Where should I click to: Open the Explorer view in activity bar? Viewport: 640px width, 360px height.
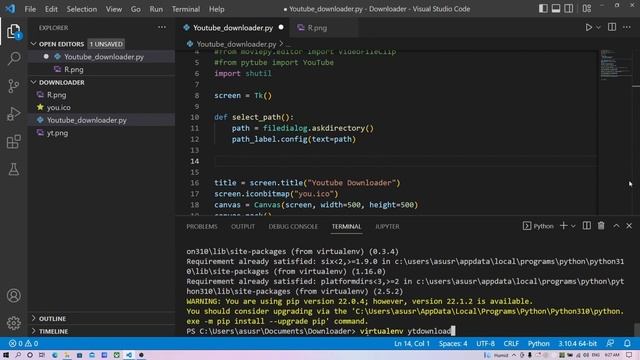pos(13,31)
